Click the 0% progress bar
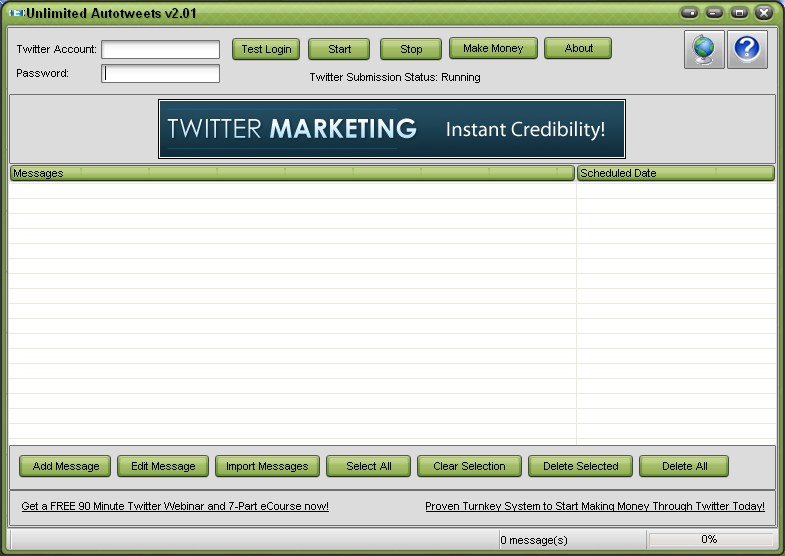This screenshot has height=556, width=785. [710, 539]
